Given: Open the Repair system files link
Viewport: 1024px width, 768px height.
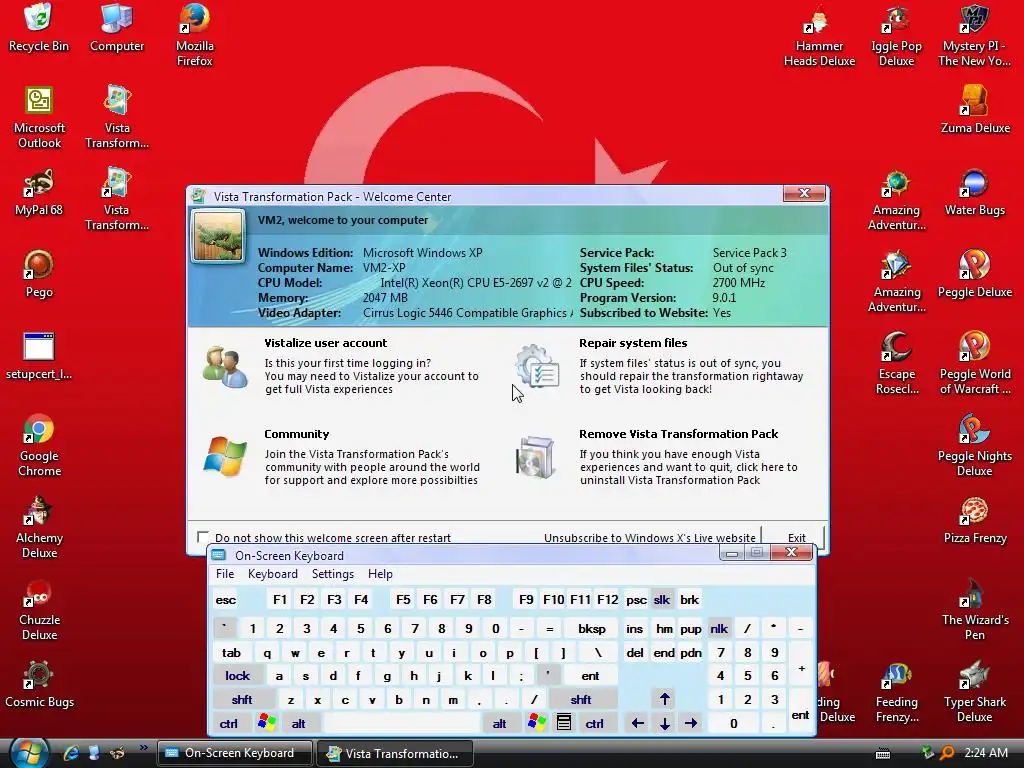Looking at the screenshot, I should coord(633,343).
